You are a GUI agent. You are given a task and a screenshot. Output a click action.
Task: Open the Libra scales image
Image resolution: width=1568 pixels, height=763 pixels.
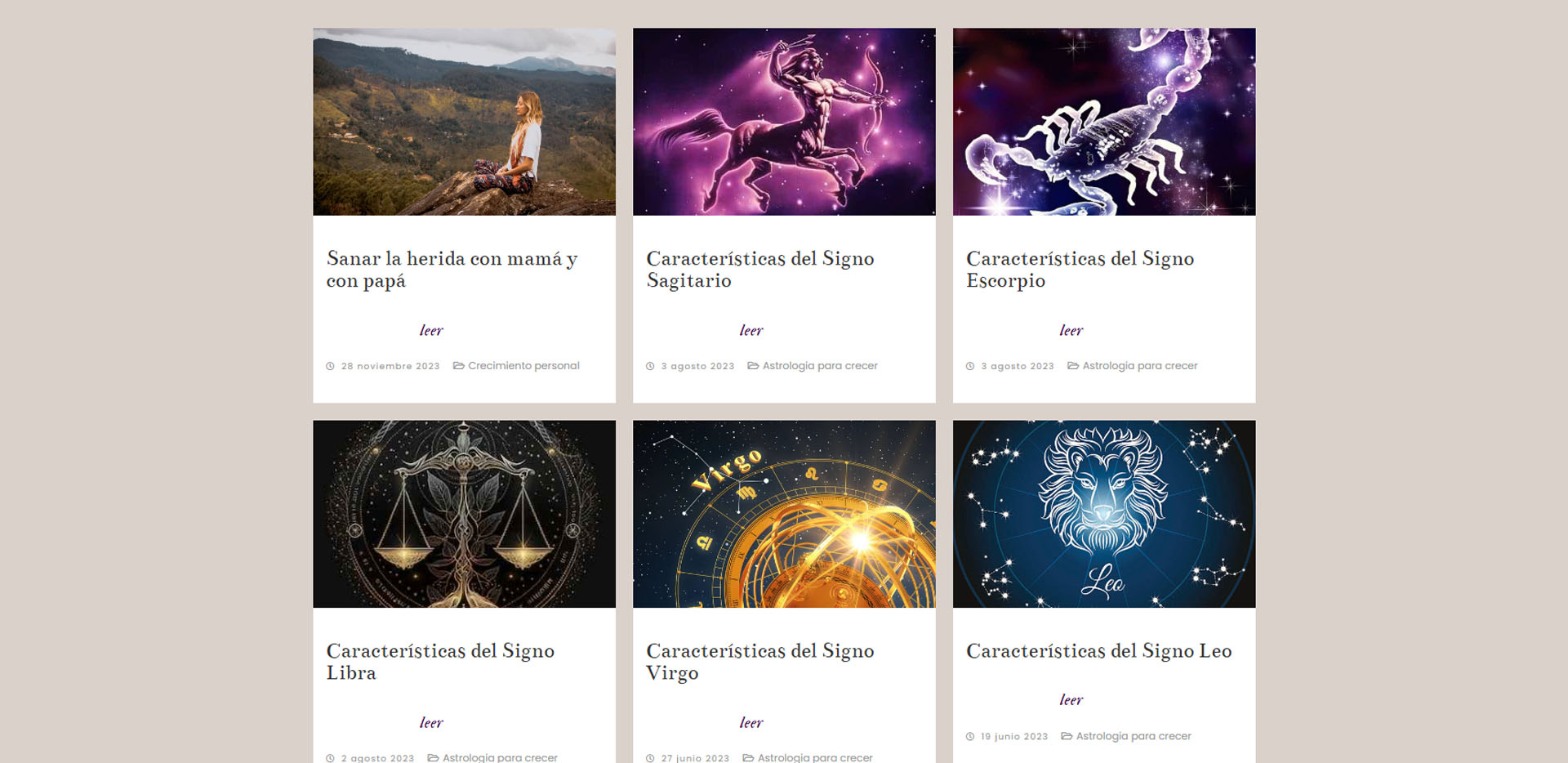click(x=464, y=514)
